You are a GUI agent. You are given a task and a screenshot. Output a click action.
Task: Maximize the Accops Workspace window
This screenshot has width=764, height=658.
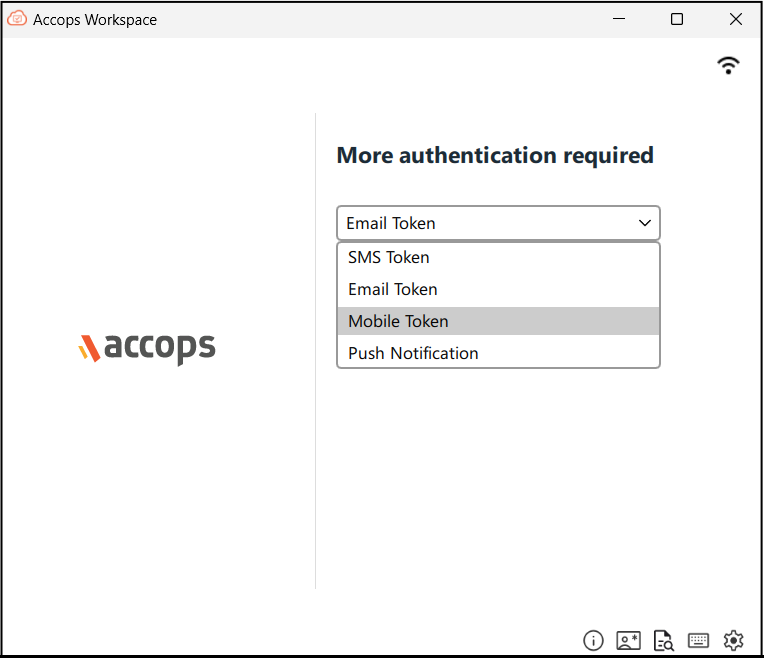pyautogui.click(x=677, y=19)
